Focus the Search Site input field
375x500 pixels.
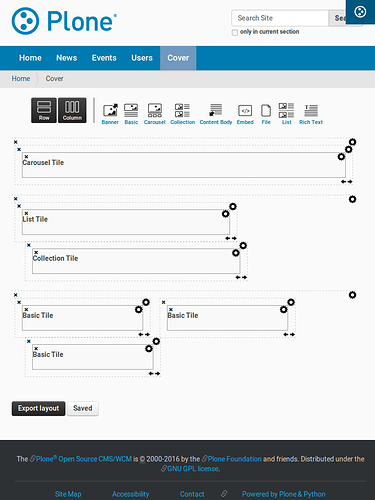[280, 18]
